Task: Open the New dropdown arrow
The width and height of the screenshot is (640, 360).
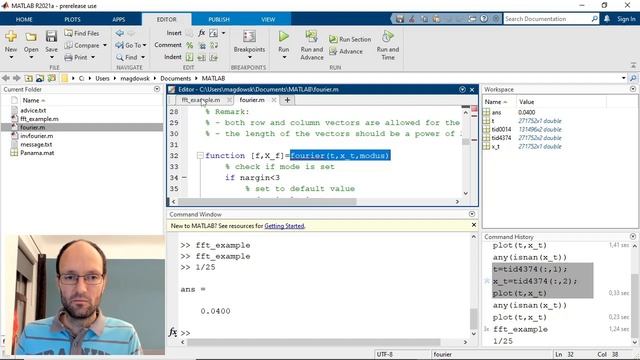Action: pos(11,58)
